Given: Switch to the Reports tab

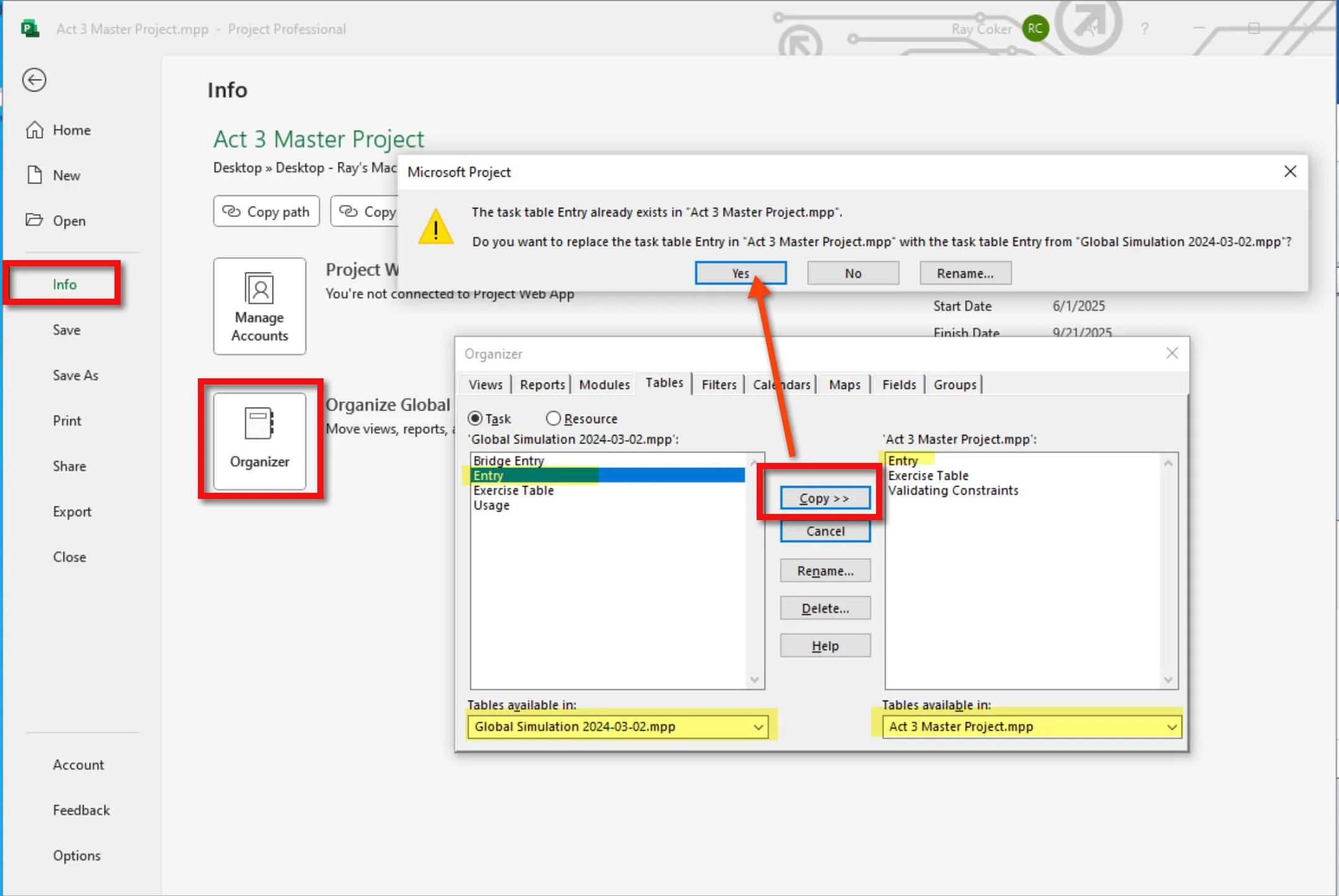Looking at the screenshot, I should click(542, 385).
